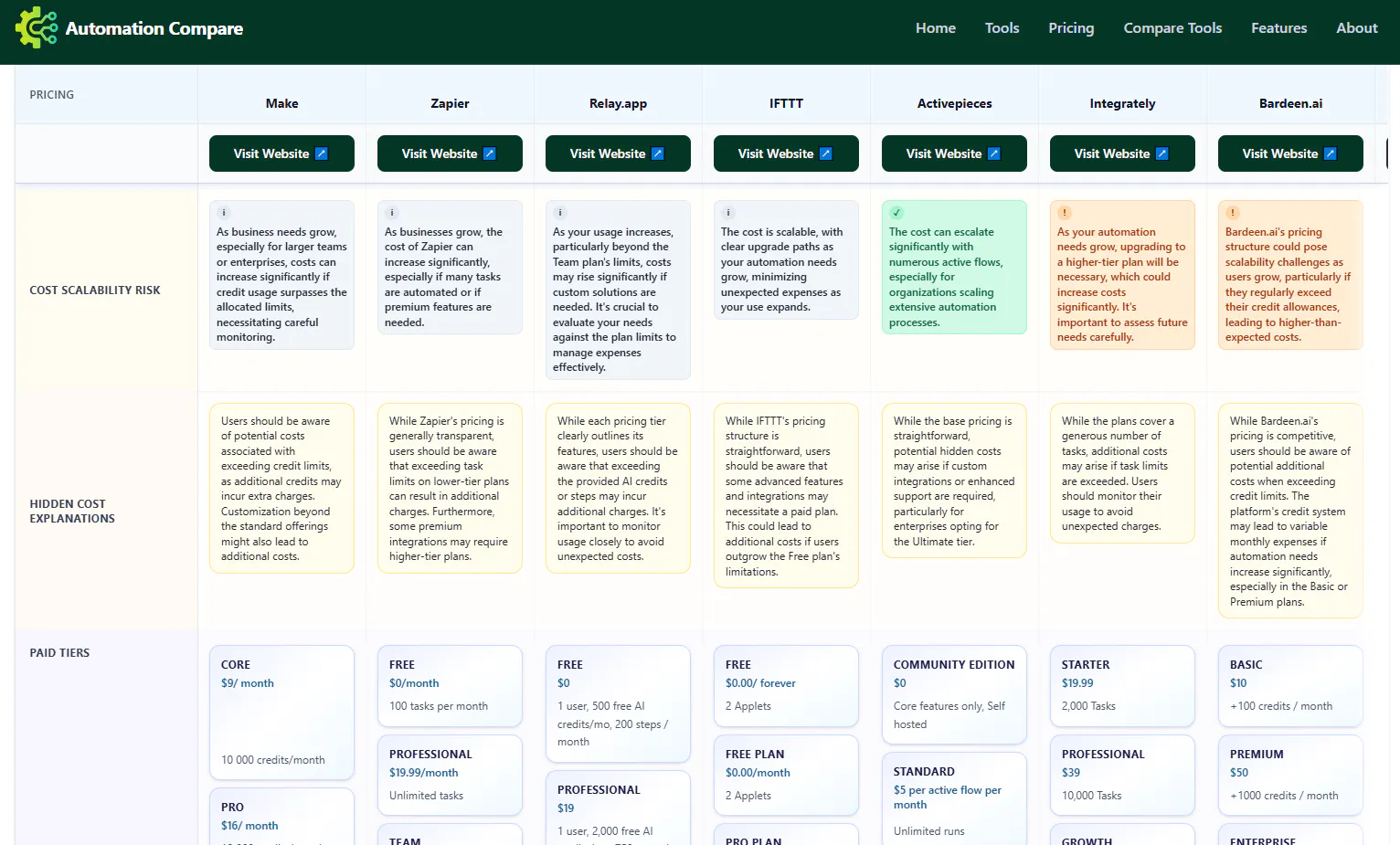Visit the Bardeen.ai website button
This screenshot has width=1400, height=845.
click(x=1290, y=153)
